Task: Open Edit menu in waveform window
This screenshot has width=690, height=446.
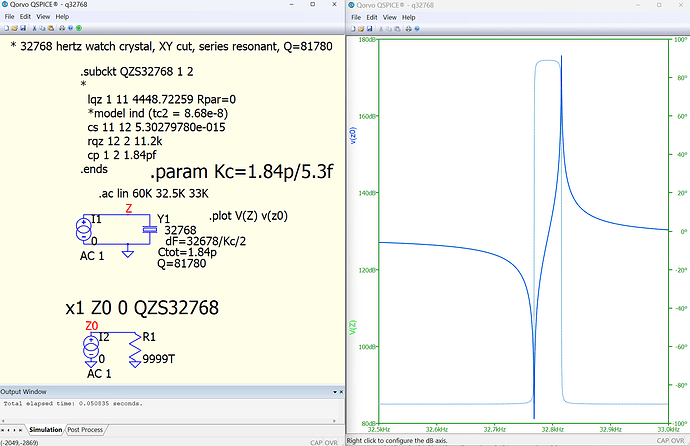Action: (x=372, y=18)
